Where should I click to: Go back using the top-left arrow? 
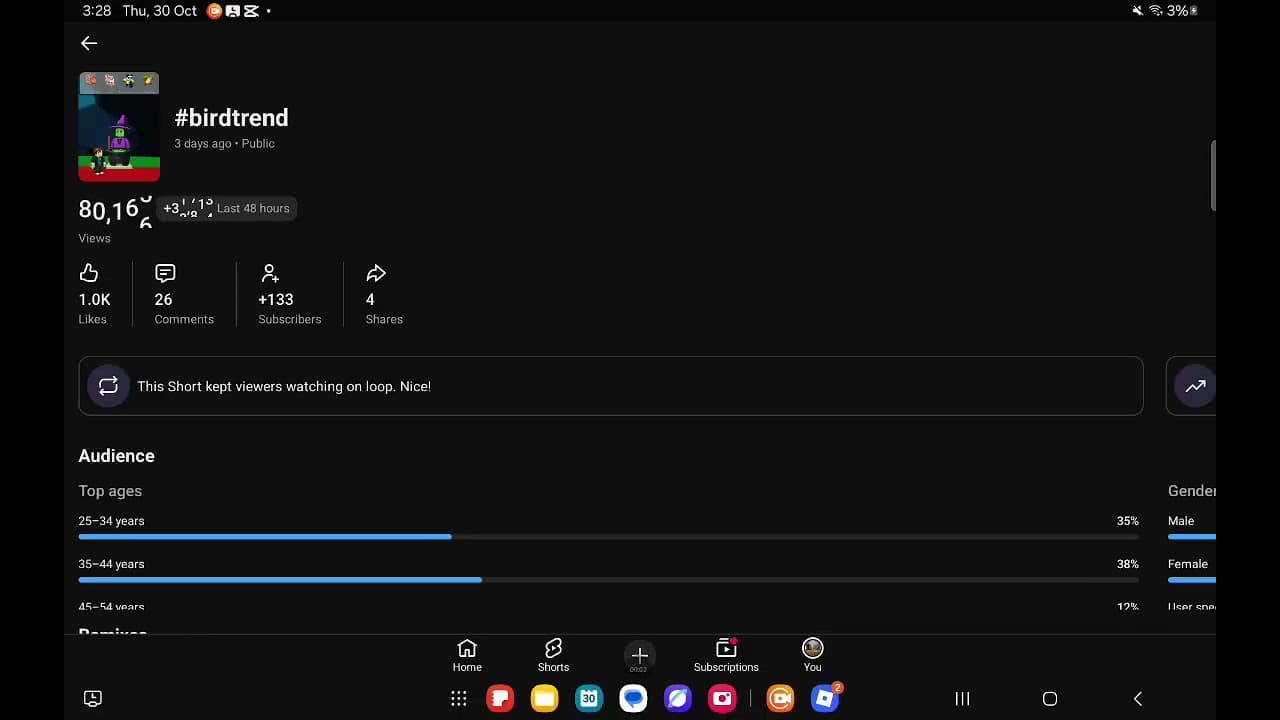89,43
